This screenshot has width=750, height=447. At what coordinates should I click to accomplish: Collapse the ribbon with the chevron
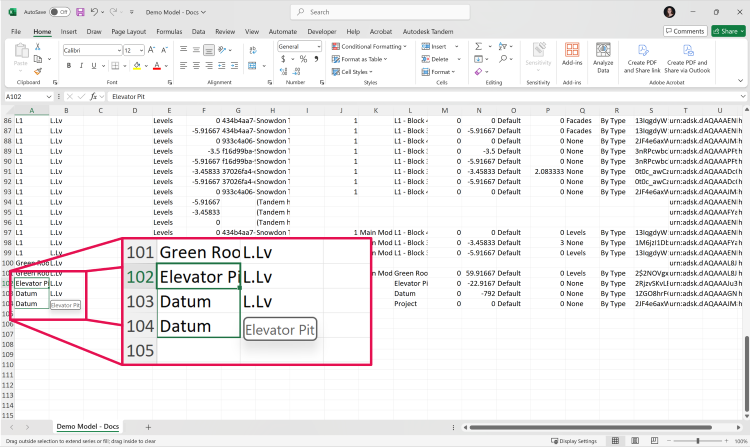click(x=740, y=81)
